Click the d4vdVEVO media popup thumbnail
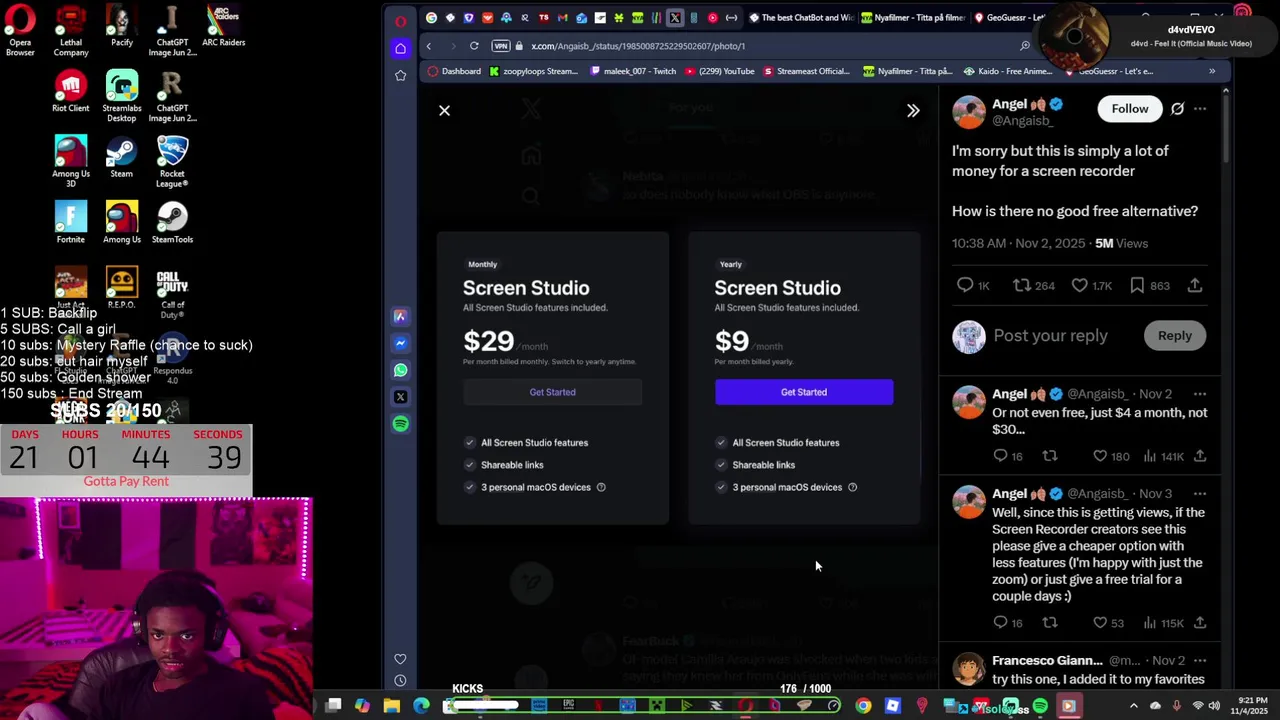Image resolution: width=1280 pixels, height=720 pixels. 1075,36
